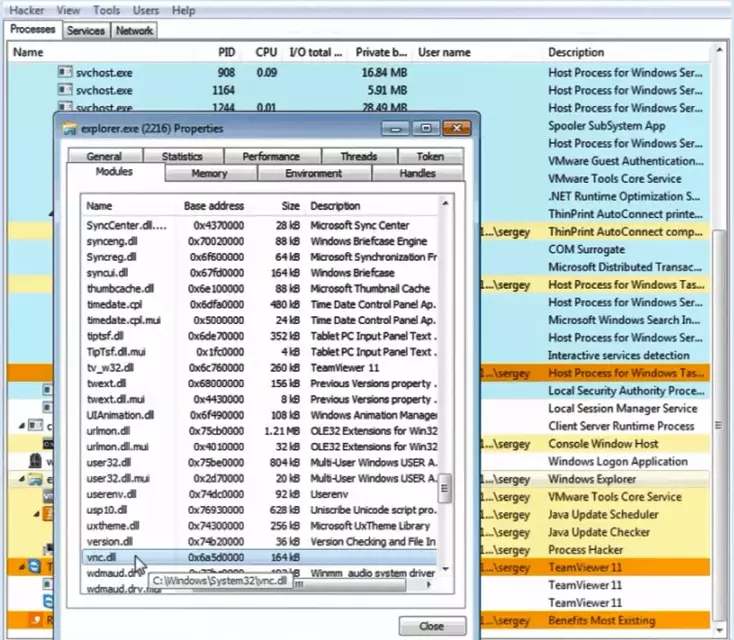
Task: Select SyncCenter.dll module row
Action: point(259,226)
